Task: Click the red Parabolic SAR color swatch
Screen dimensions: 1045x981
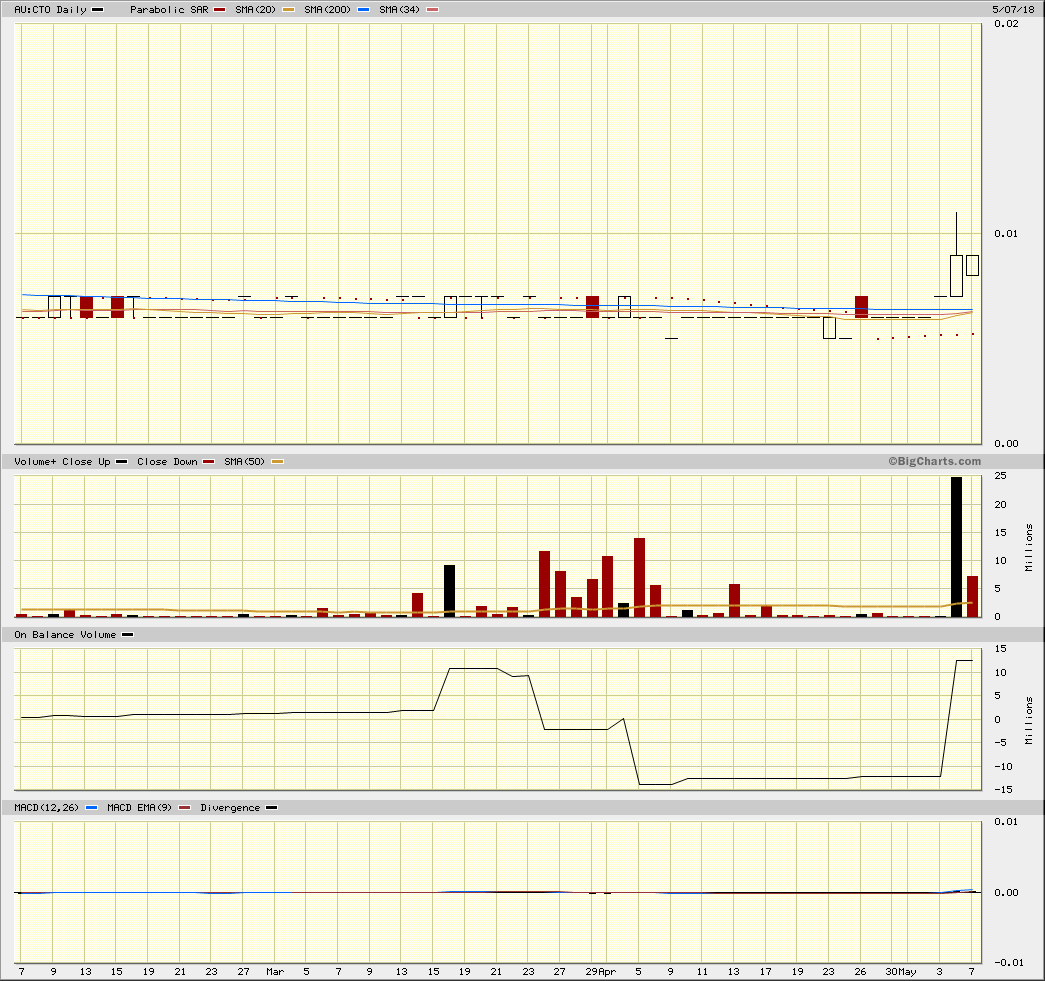Action: click(x=220, y=9)
